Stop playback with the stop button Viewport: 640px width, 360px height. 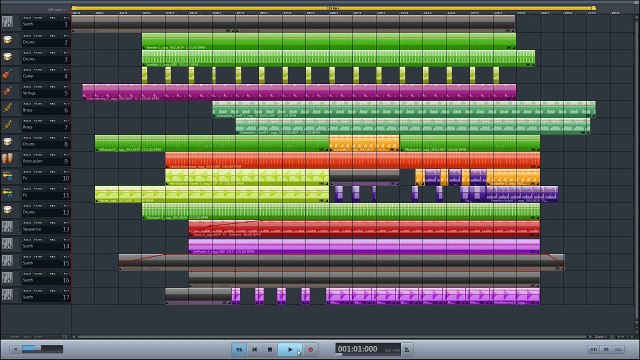tap(270, 349)
